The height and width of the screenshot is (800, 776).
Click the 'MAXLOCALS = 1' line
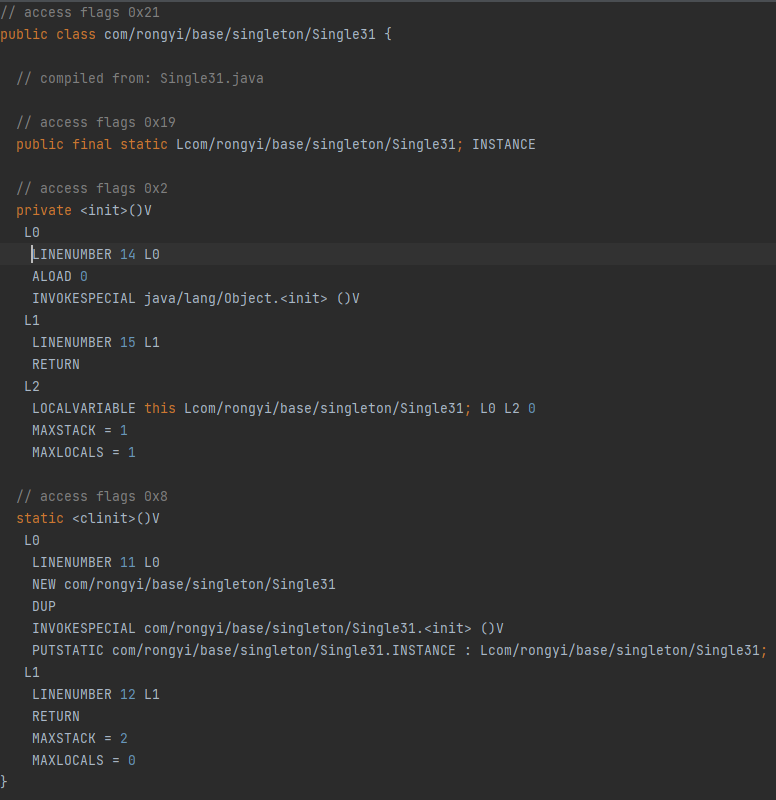coord(84,452)
